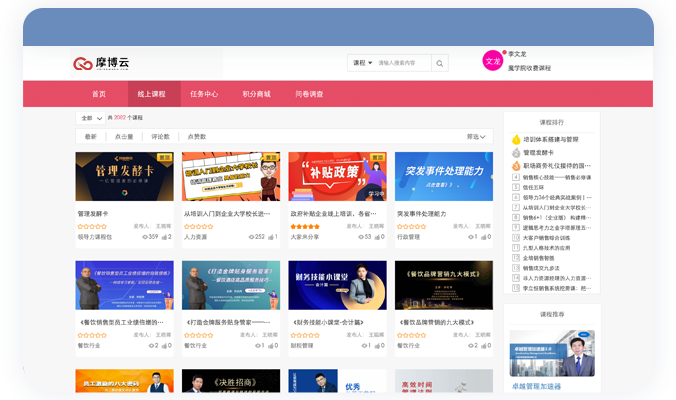The height and width of the screenshot is (400, 676).
Task: Open 打造金牌服务贴身管家 course thumbnail
Action: pyautogui.click(x=231, y=285)
